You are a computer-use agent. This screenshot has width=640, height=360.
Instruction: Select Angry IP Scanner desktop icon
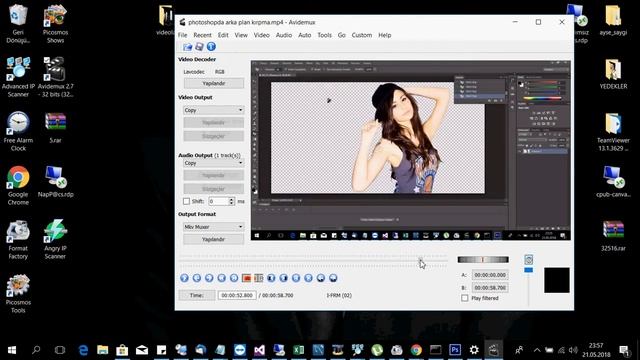[56, 240]
